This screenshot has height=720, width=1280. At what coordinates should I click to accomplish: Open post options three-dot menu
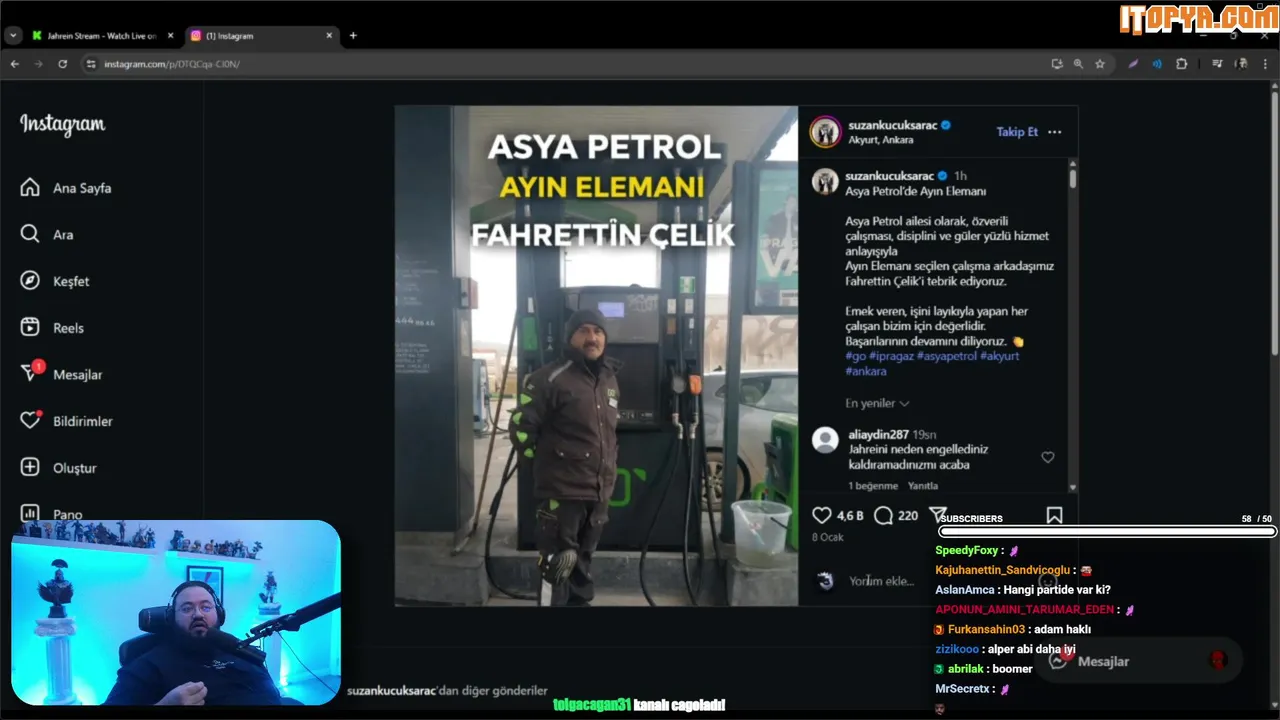[x=1054, y=132]
